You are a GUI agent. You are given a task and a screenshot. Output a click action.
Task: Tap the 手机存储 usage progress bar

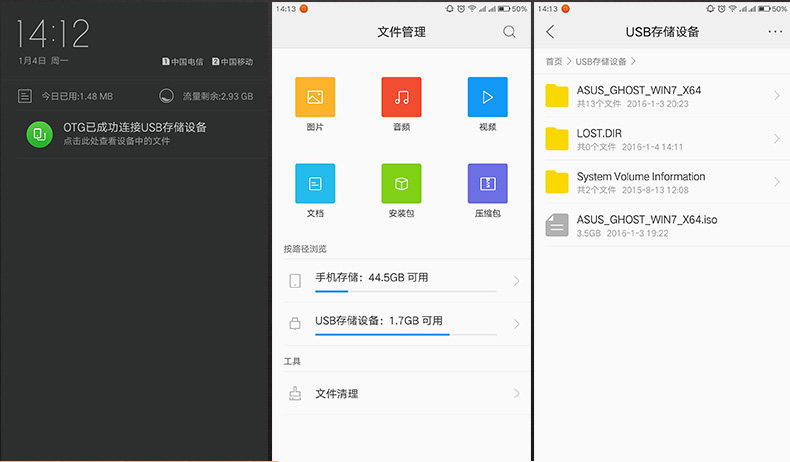(x=406, y=291)
